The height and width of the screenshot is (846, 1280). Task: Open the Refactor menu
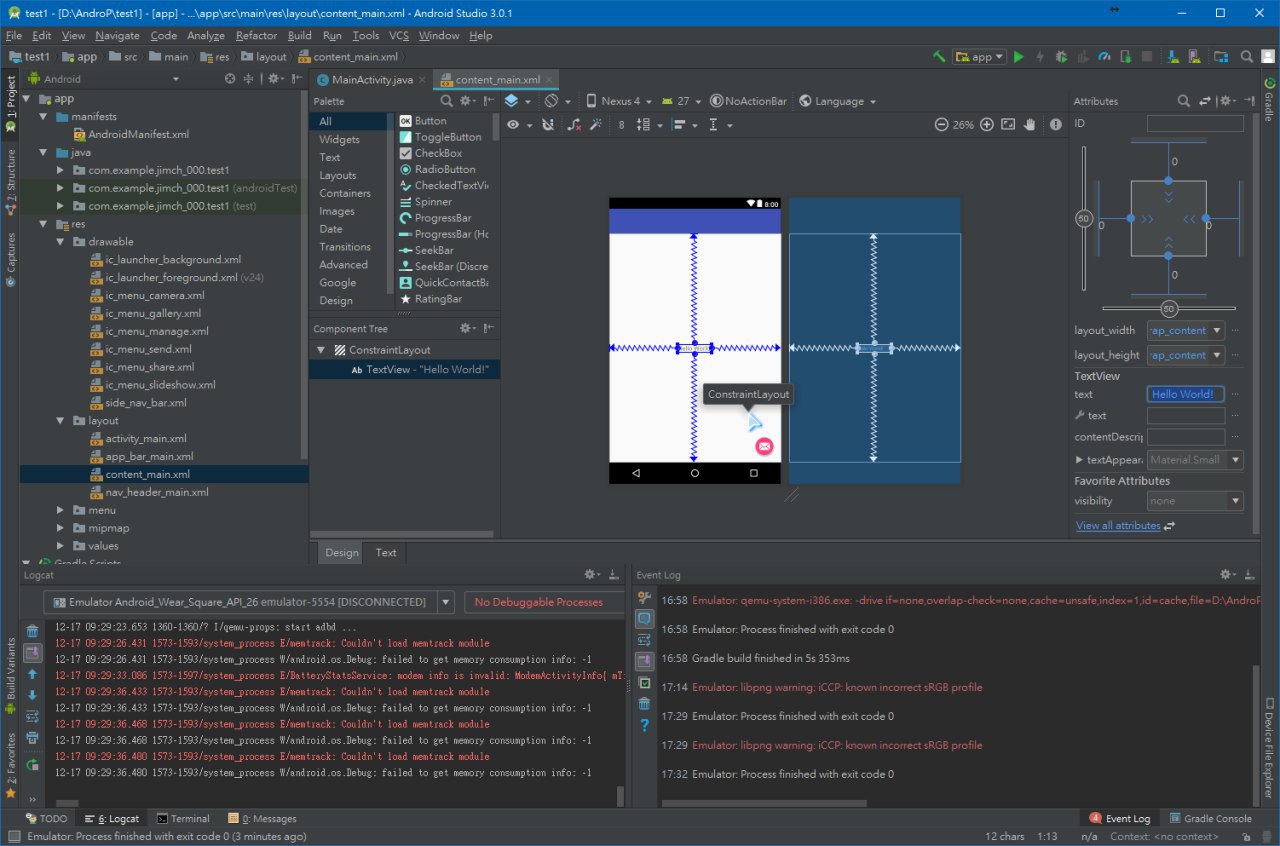pyautogui.click(x=256, y=35)
